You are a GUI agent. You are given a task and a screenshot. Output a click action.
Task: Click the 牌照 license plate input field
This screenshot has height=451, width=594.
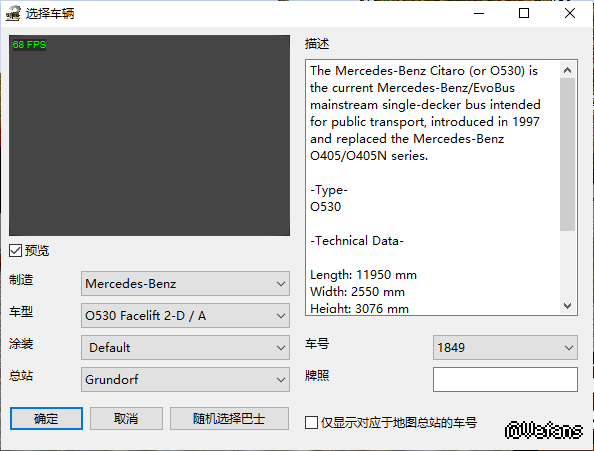pyautogui.click(x=505, y=379)
